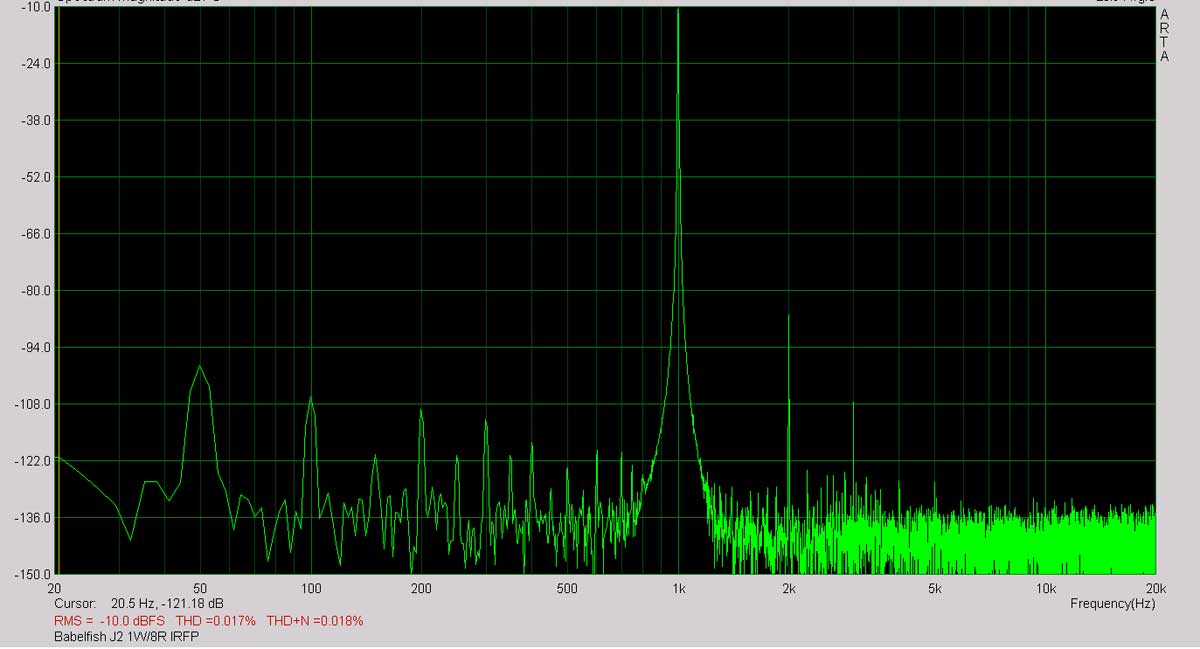Click the vertical 'ARTA' label
This screenshot has height=649, width=1200.
coord(1164,36)
